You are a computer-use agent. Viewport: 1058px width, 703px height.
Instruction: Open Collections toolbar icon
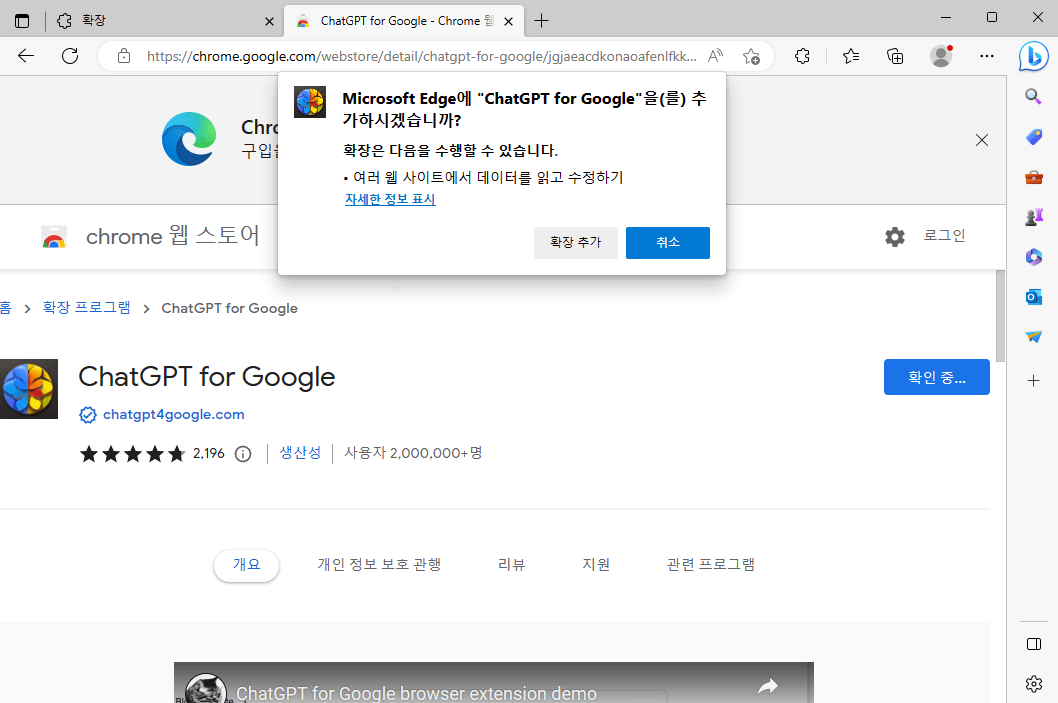895,56
